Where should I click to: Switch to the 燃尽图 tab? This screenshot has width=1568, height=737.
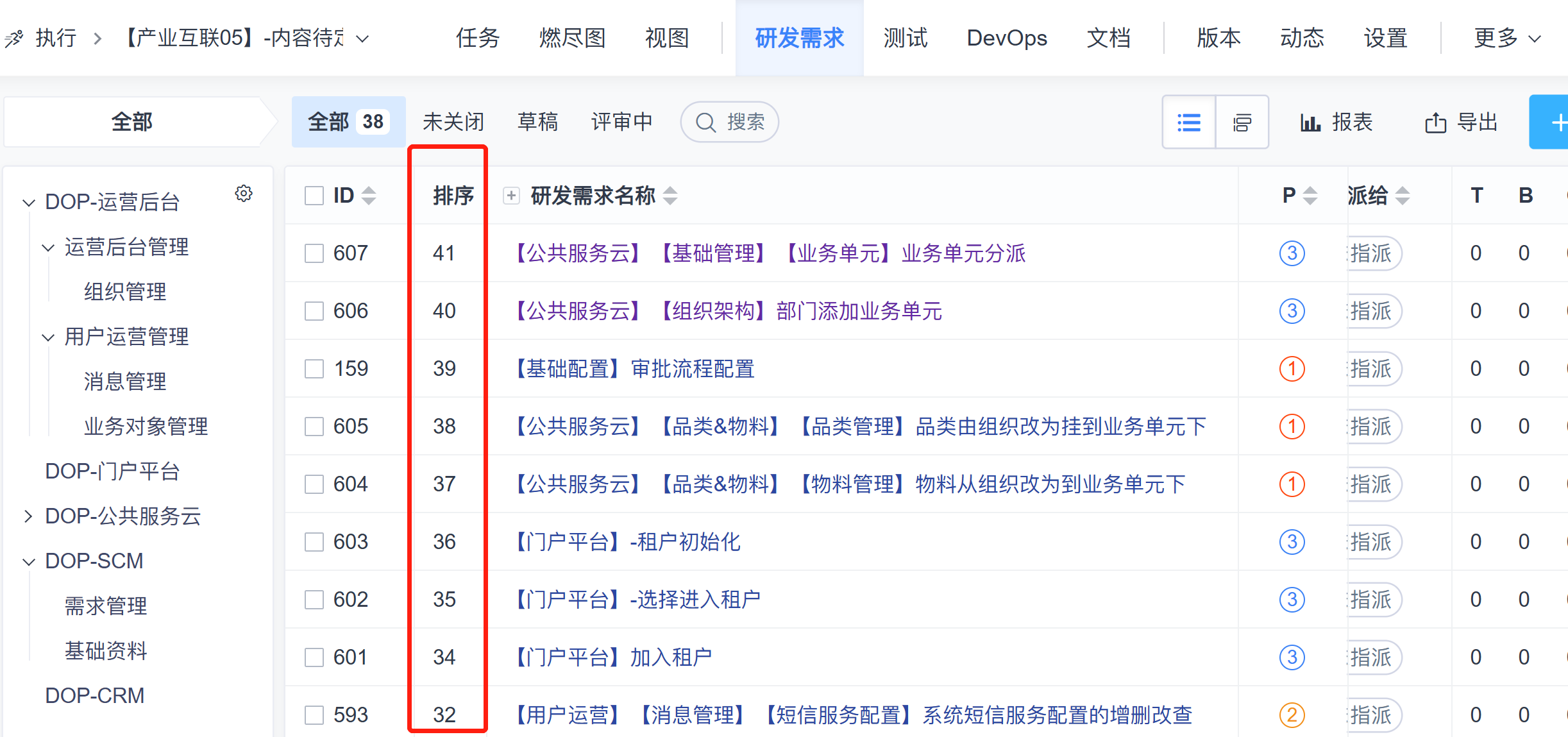pyautogui.click(x=572, y=38)
